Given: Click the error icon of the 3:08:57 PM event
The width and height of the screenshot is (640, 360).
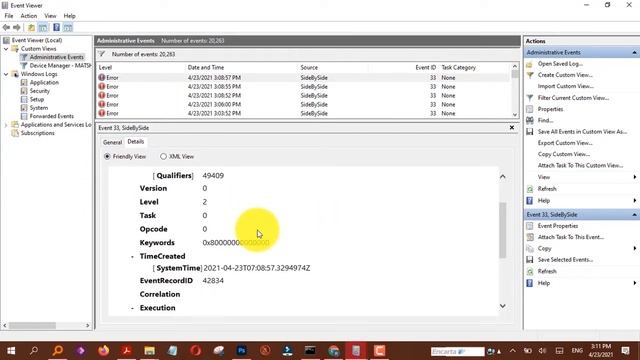Looking at the screenshot, I should [x=102, y=77].
